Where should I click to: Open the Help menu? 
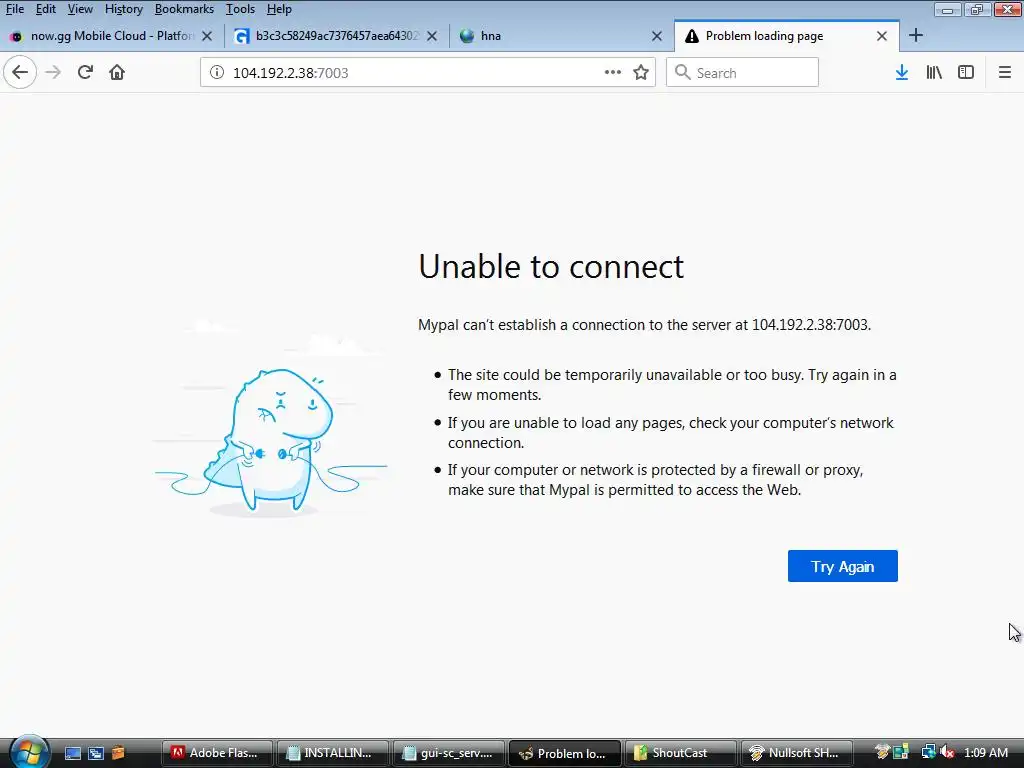[x=279, y=9]
